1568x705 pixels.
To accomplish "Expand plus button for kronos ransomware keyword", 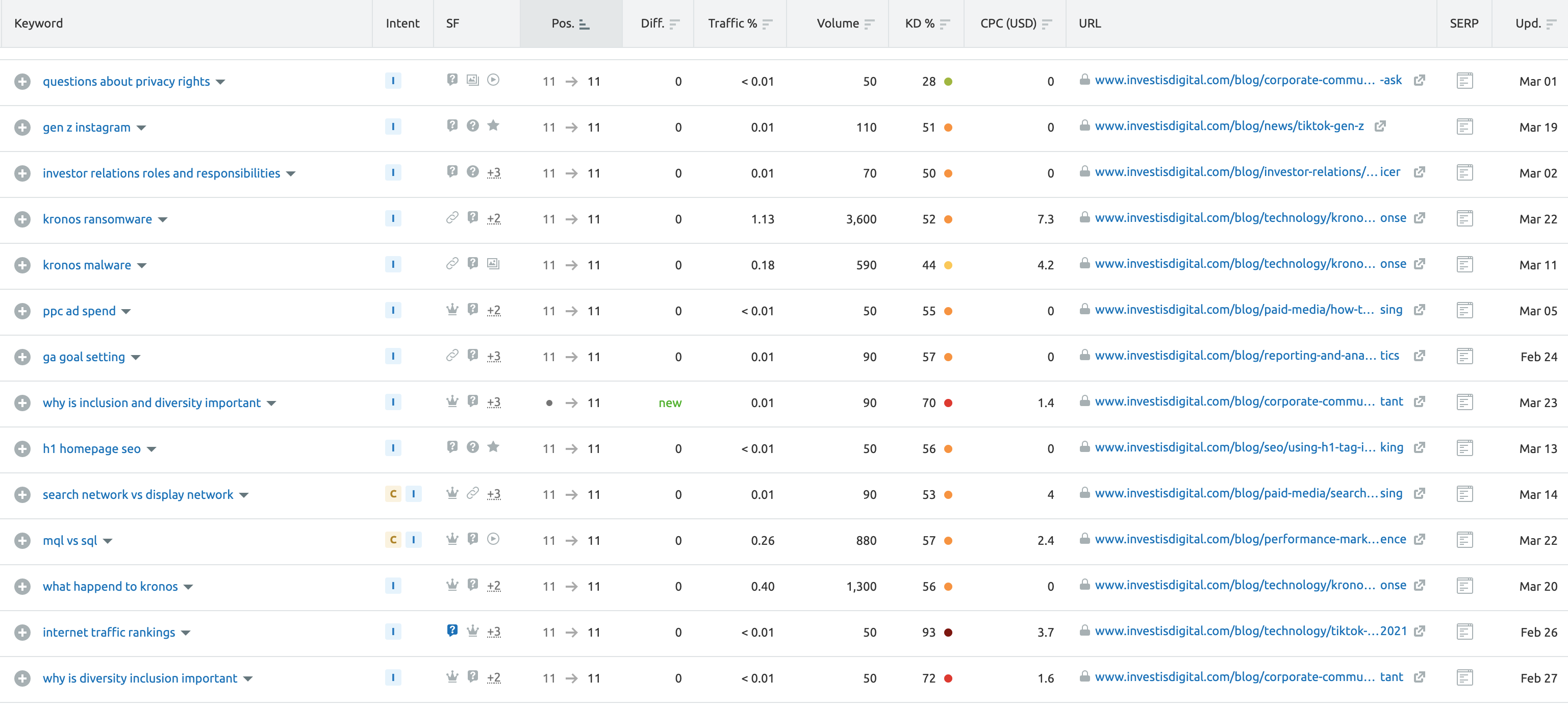I will point(22,219).
